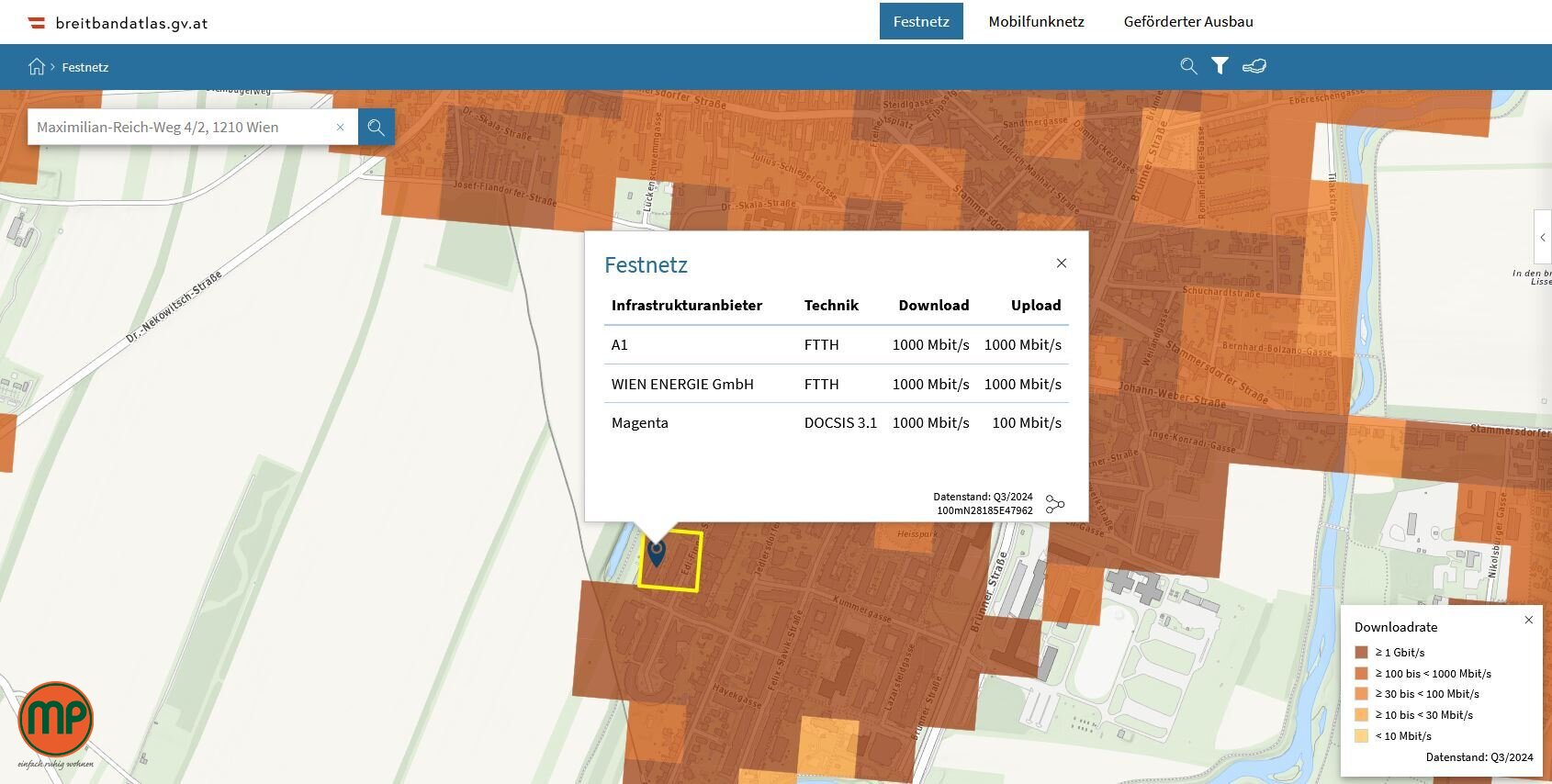Open the Austrian flag site logo

pos(37,23)
